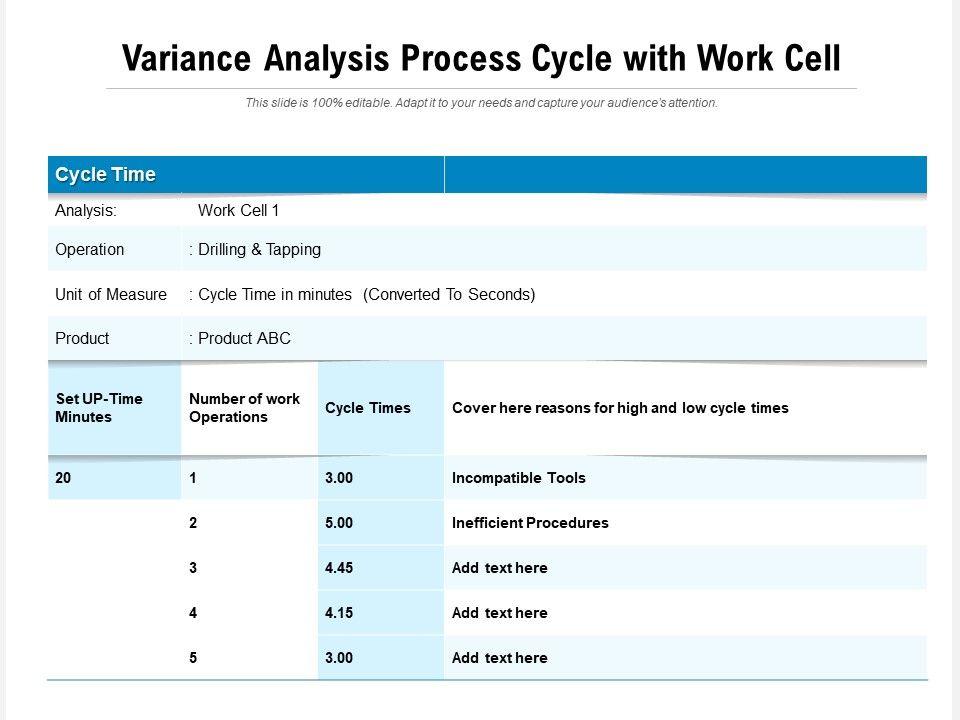Select the 'Analysis:' label

86,211
